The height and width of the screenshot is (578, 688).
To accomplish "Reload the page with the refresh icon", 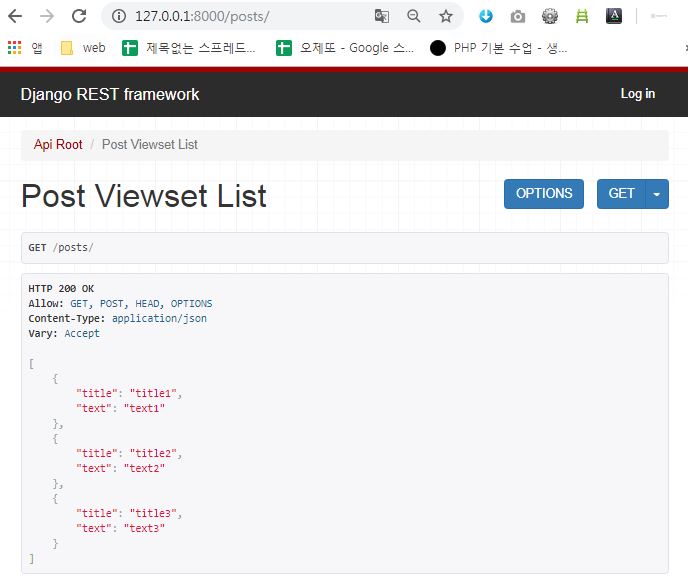I will 79,16.
